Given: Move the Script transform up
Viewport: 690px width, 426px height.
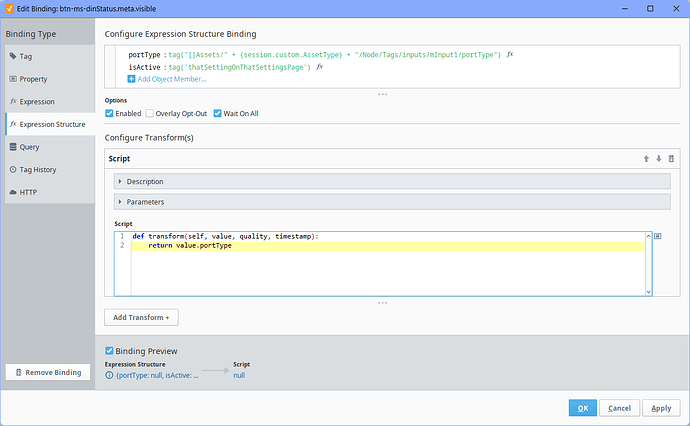Looking at the screenshot, I should [646, 159].
